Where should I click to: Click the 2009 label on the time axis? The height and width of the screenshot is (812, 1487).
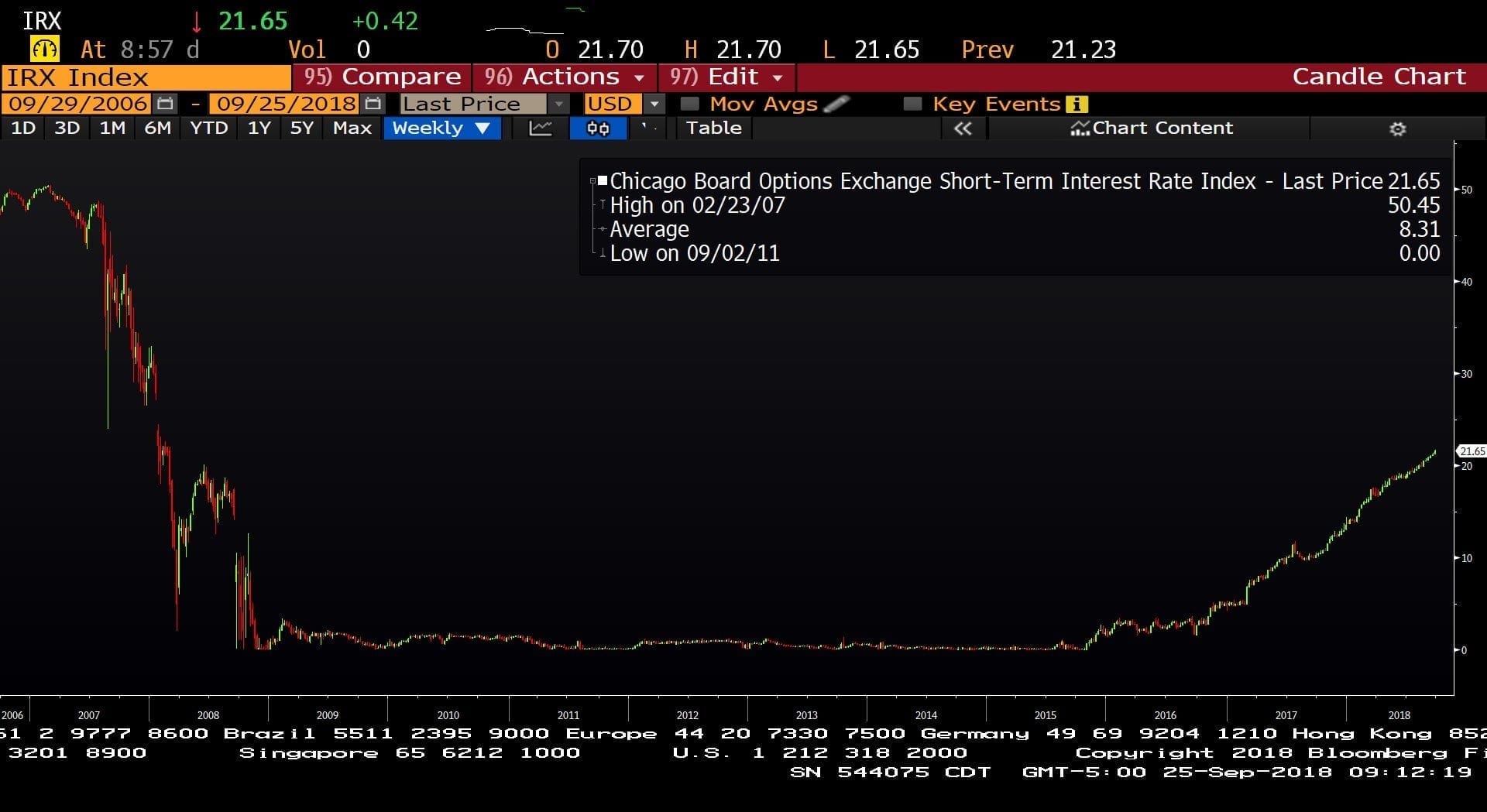(x=328, y=715)
